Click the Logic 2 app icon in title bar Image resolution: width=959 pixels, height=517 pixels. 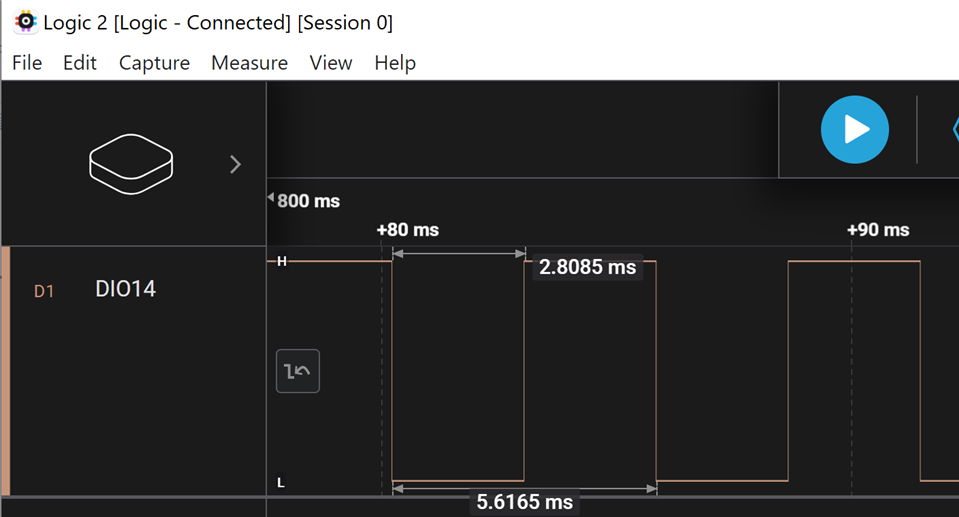coord(25,22)
